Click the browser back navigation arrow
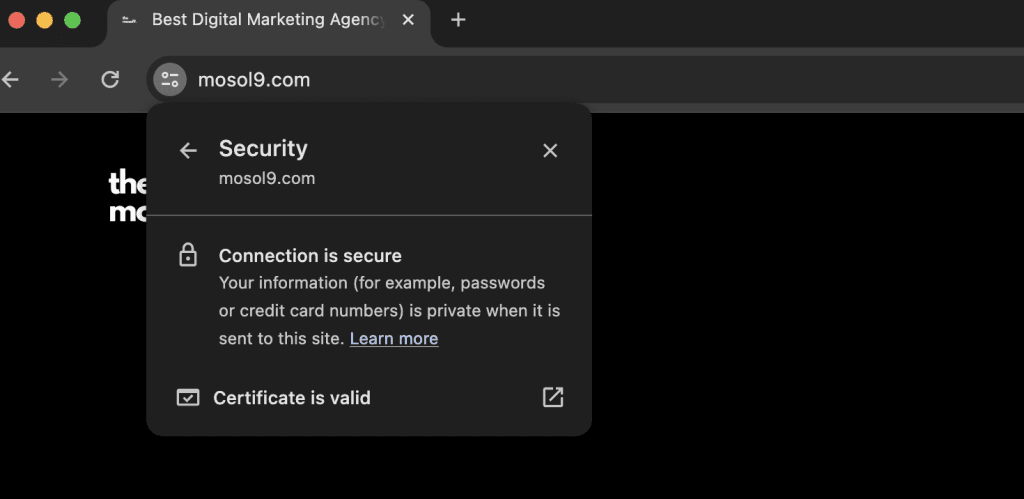This screenshot has width=1024, height=499. click(x=11, y=80)
